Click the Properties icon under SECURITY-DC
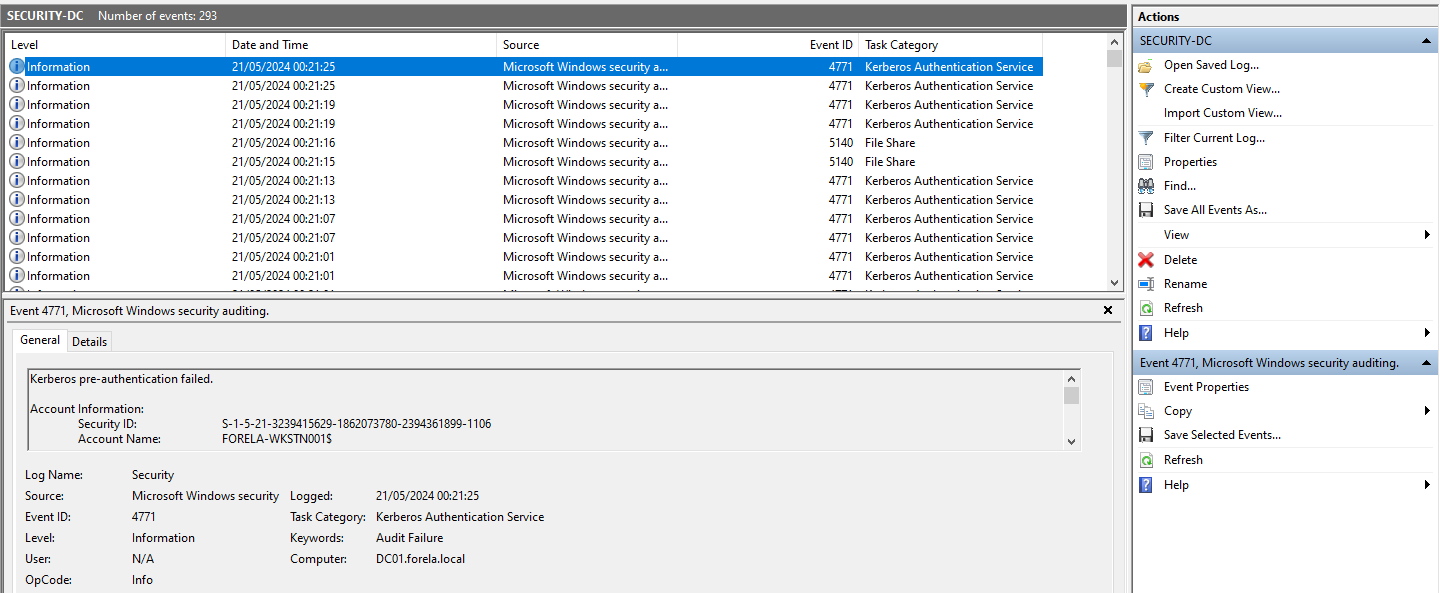The height and width of the screenshot is (593, 1440). click(x=1146, y=162)
